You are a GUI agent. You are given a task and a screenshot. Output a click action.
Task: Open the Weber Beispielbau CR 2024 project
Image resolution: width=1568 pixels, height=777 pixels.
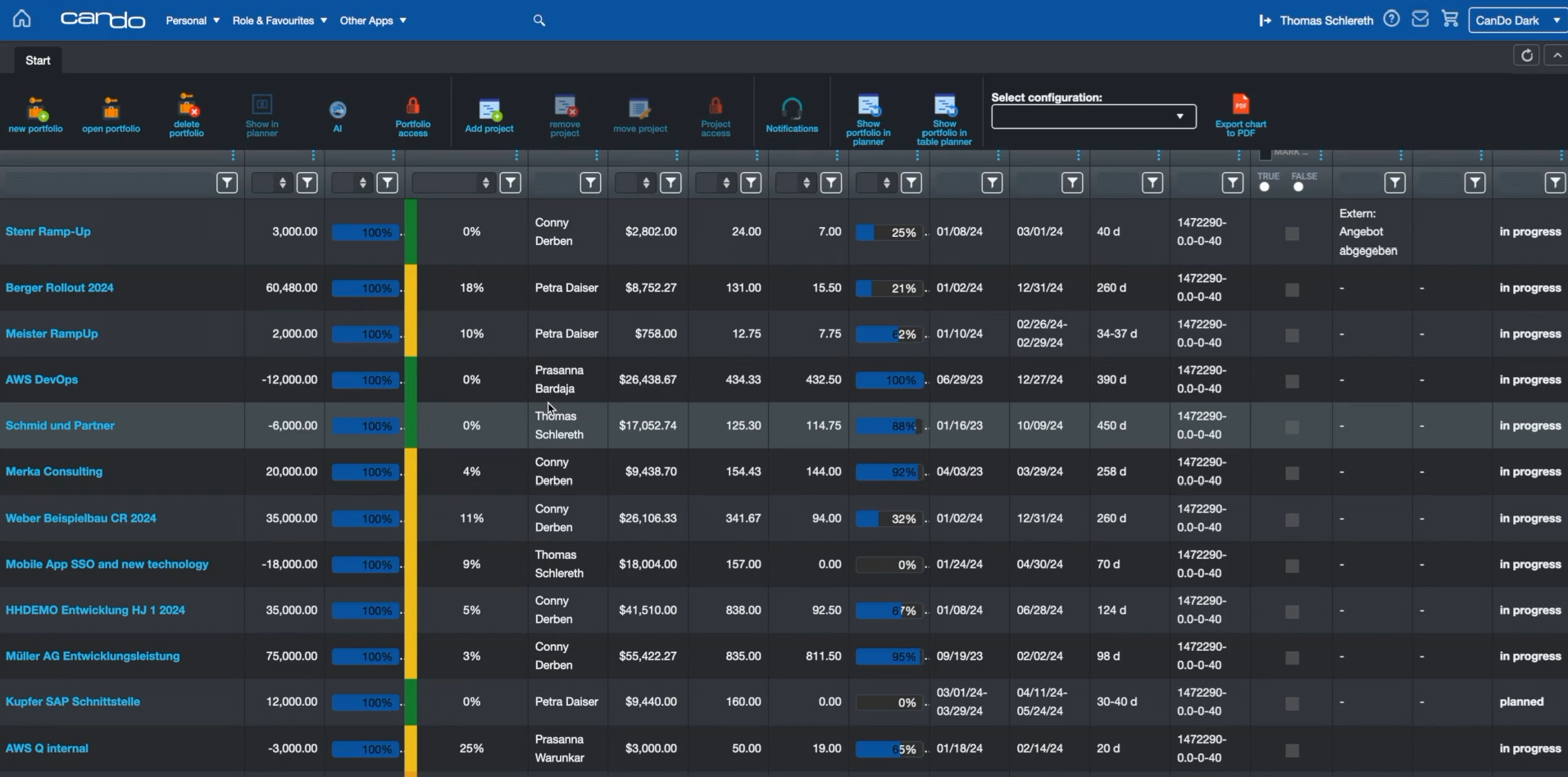[x=81, y=518]
